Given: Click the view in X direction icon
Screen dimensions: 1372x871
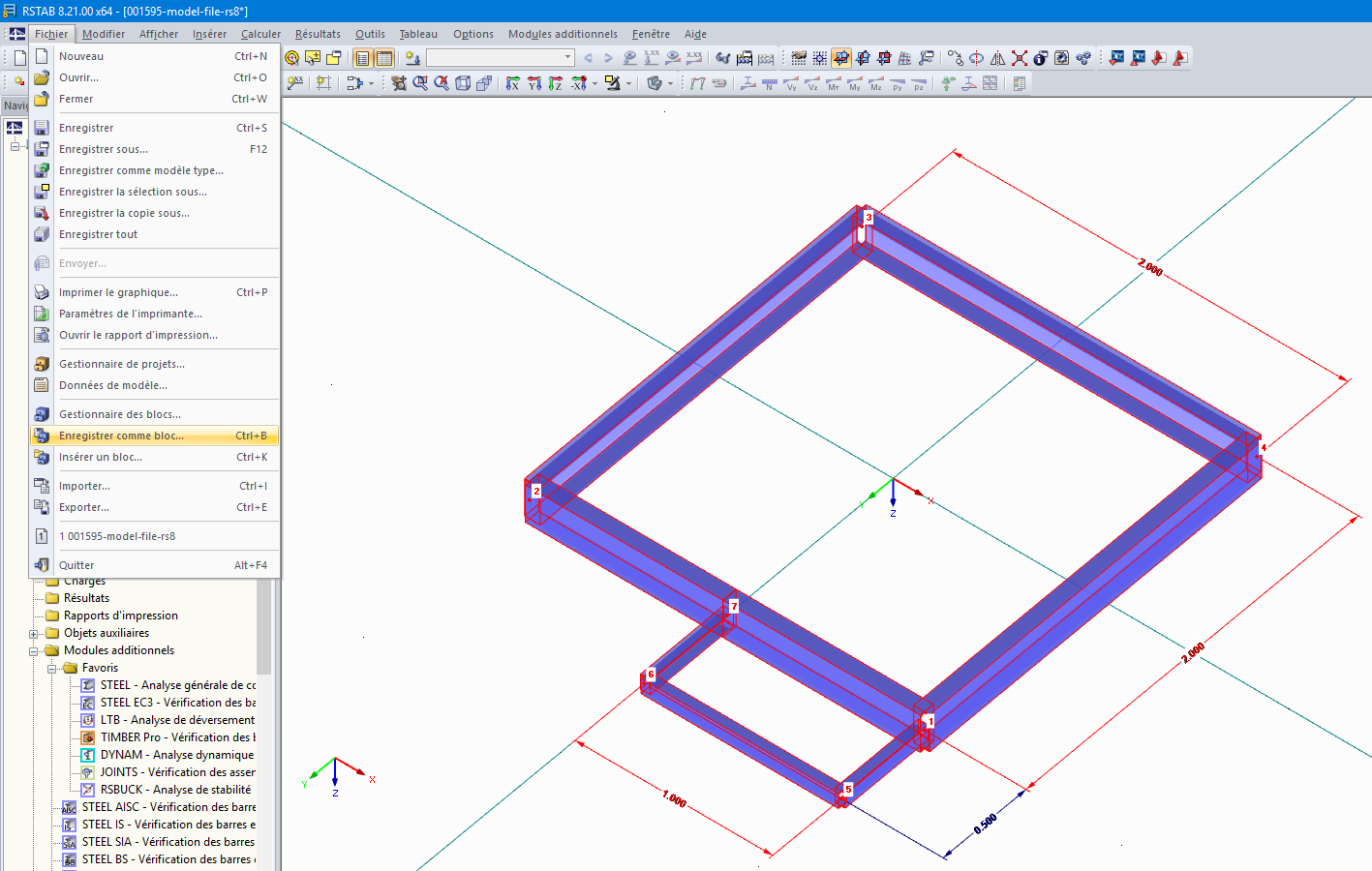Looking at the screenshot, I should (513, 83).
